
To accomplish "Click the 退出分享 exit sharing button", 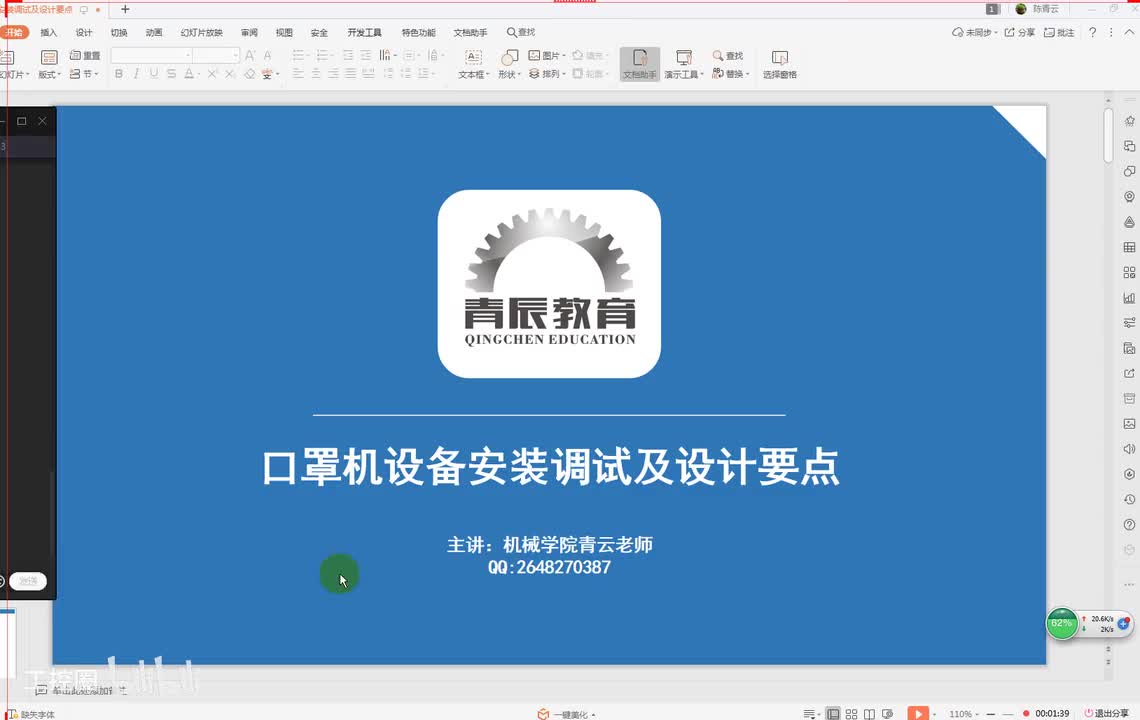I will click(1107, 713).
